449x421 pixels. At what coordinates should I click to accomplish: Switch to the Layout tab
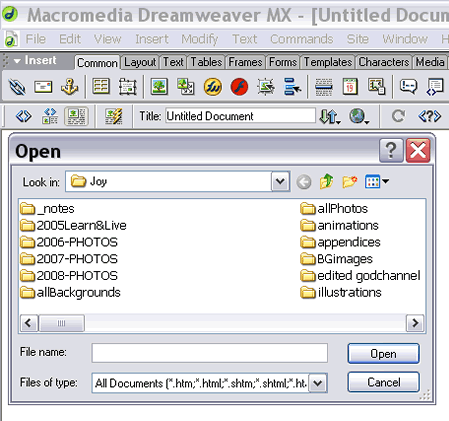click(140, 62)
